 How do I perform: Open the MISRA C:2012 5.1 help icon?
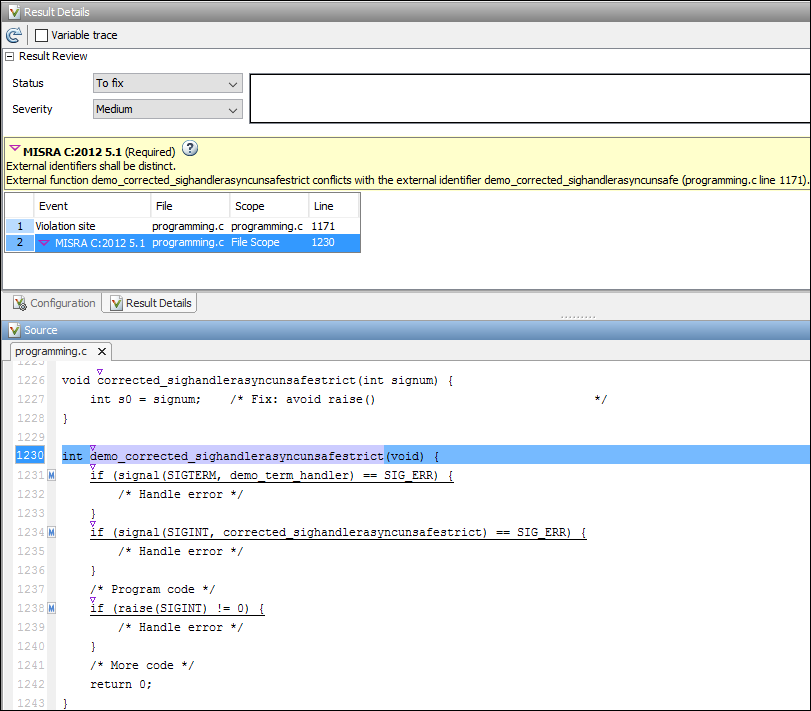(190, 147)
